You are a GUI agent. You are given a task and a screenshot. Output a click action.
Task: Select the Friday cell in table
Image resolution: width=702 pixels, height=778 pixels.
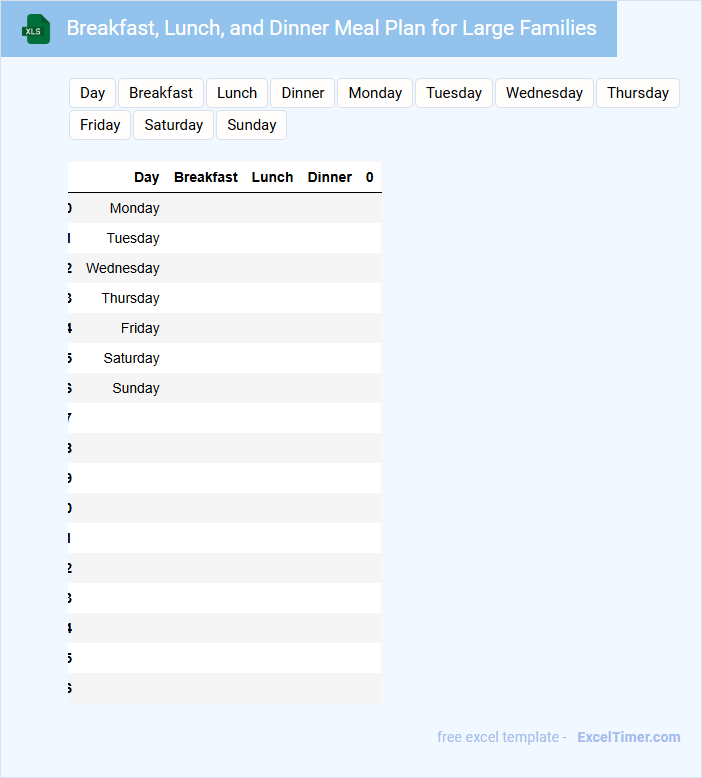pyautogui.click(x=140, y=328)
